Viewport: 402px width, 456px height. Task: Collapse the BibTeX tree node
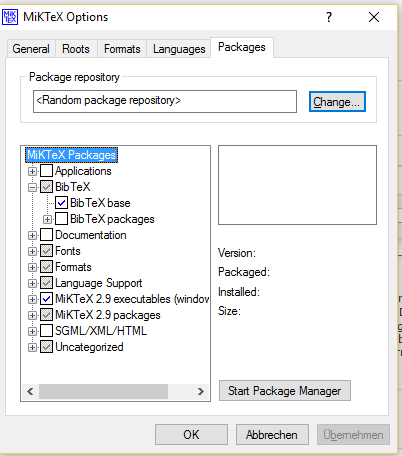coord(32,187)
